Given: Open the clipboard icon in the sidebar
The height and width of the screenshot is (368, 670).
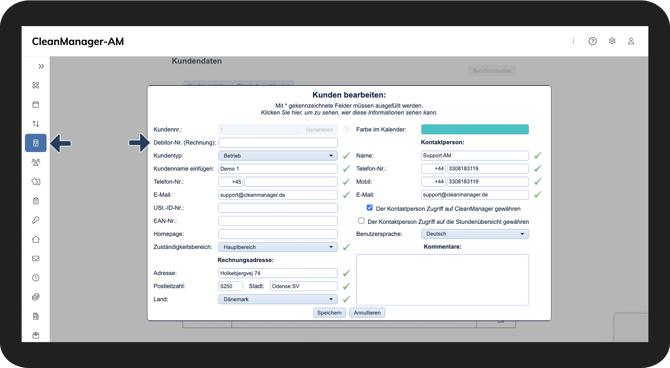Looking at the screenshot, I should [x=36, y=201].
